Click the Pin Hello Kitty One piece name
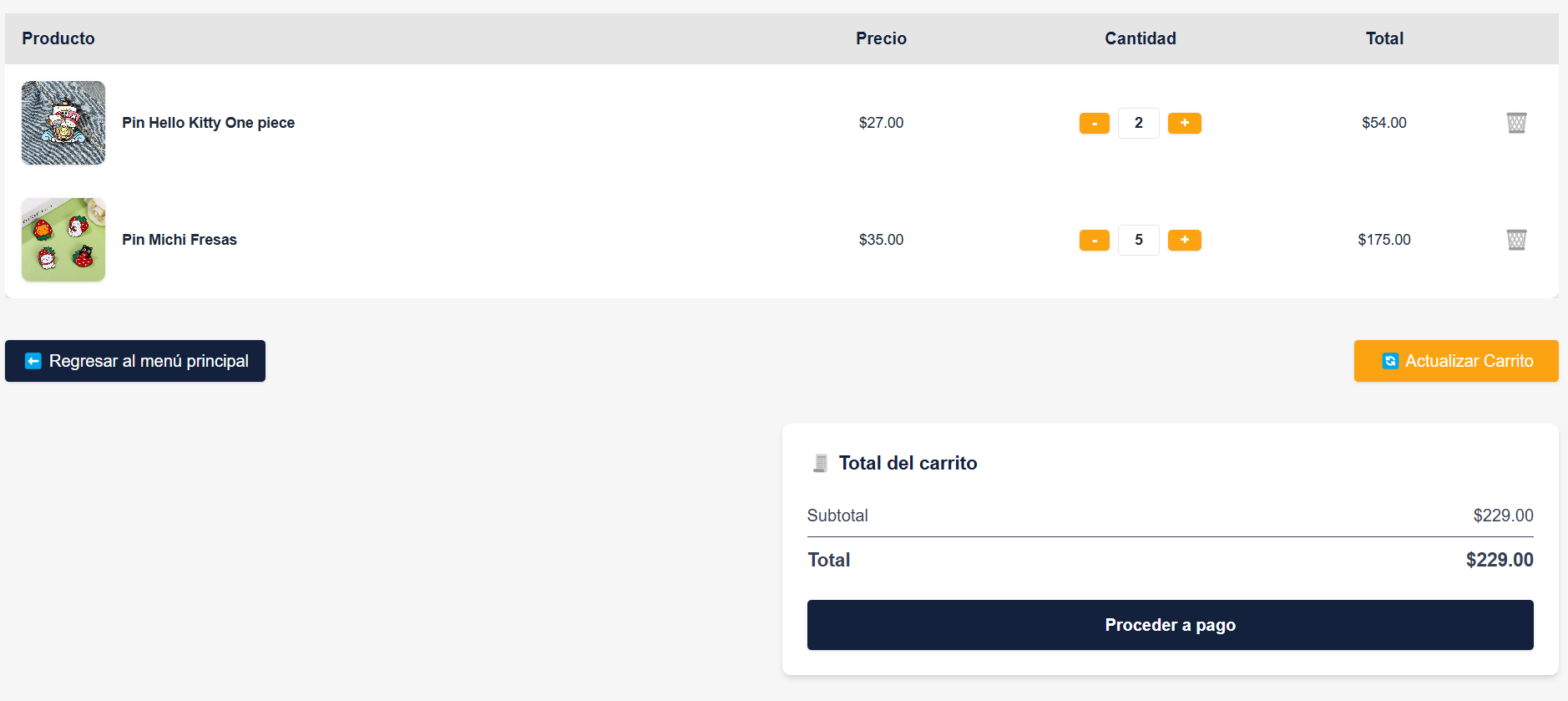 [208, 123]
